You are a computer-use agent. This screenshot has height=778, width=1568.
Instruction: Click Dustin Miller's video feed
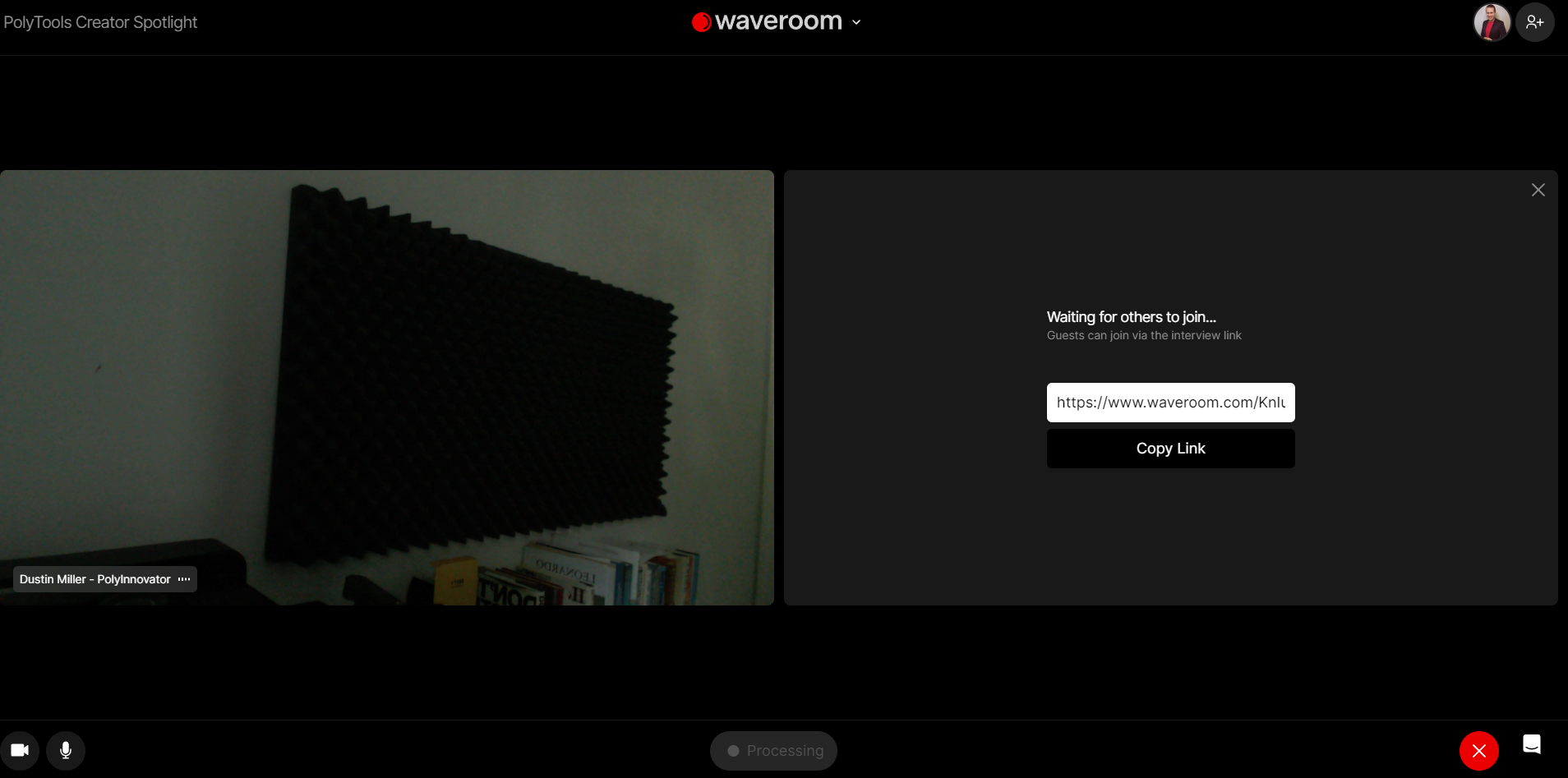(x=386, y=370)
